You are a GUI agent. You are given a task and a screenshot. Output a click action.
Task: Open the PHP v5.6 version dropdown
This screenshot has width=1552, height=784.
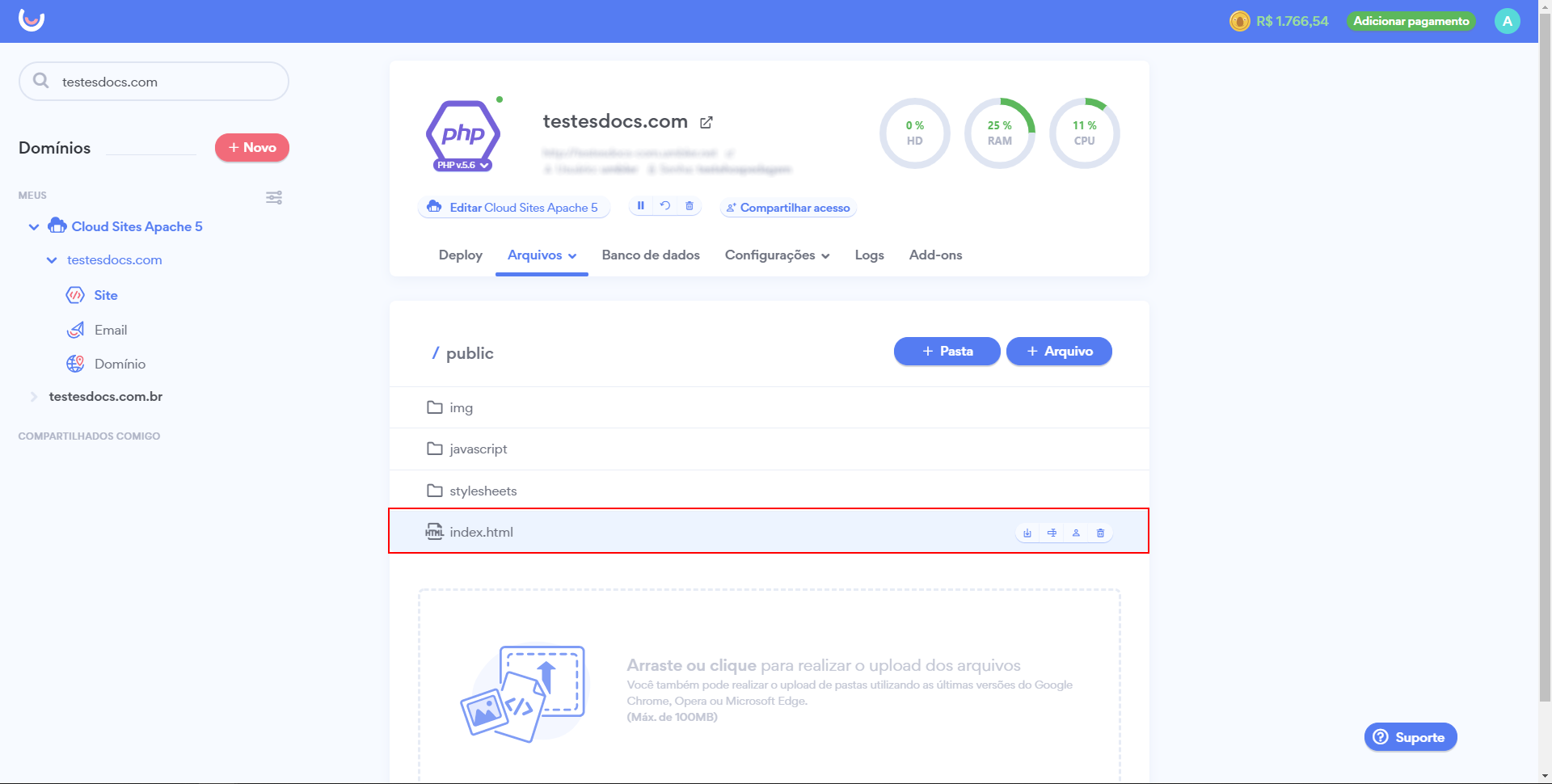463,165
